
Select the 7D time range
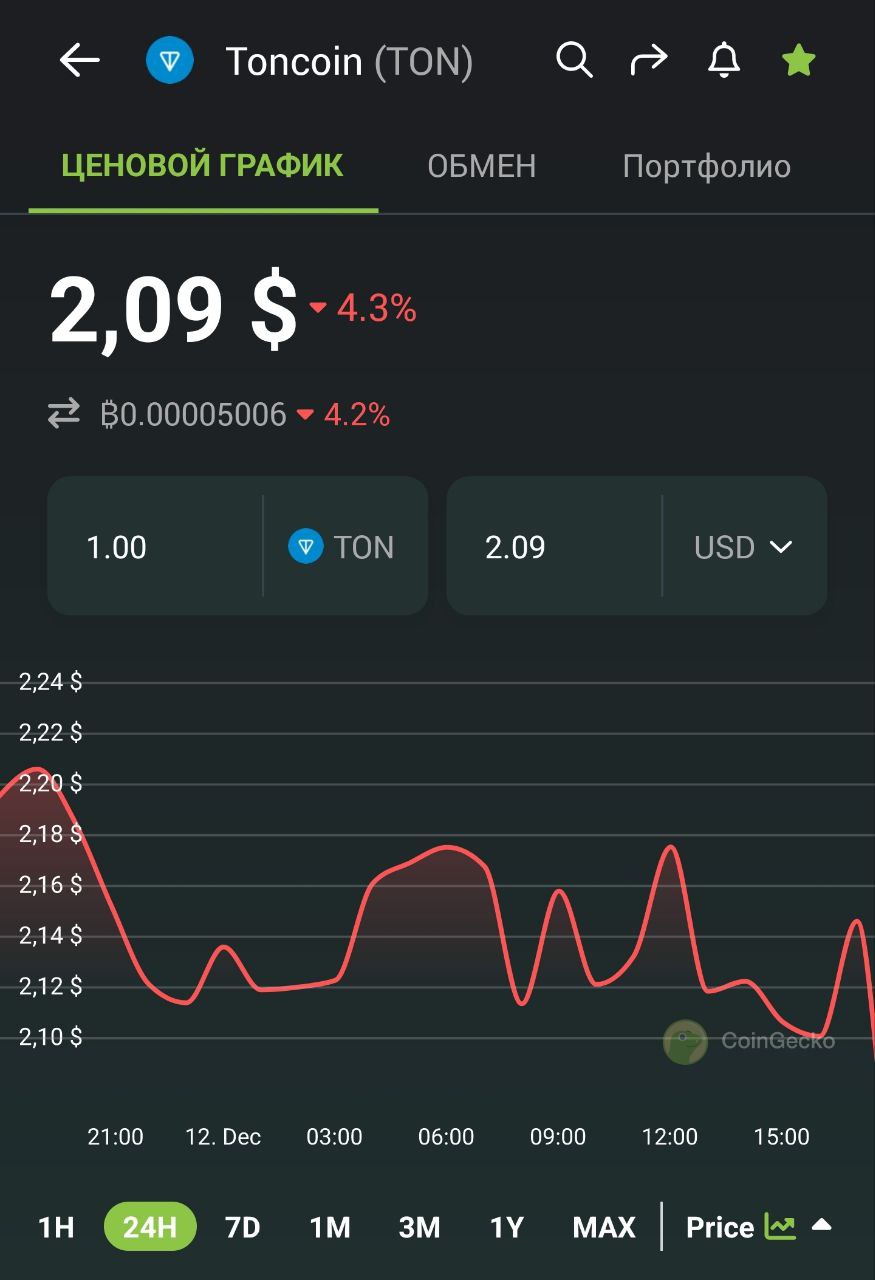click(242, 1227)
